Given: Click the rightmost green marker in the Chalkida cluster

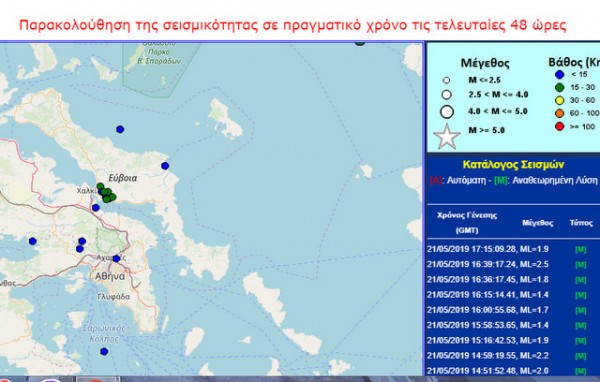Looking at the screenshot, I should click(x=112, y=197).
